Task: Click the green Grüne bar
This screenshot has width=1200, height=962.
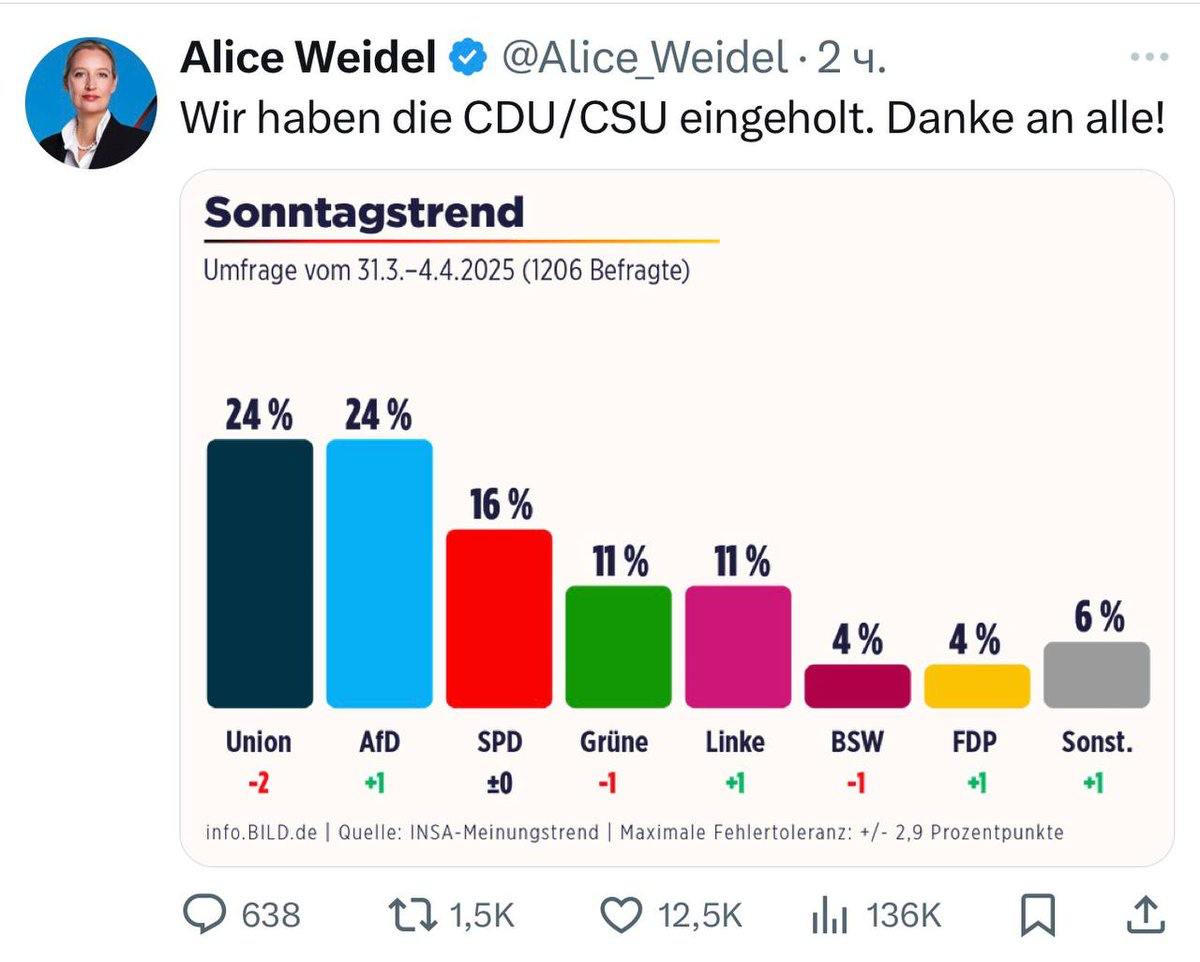Action: [618, 646]
